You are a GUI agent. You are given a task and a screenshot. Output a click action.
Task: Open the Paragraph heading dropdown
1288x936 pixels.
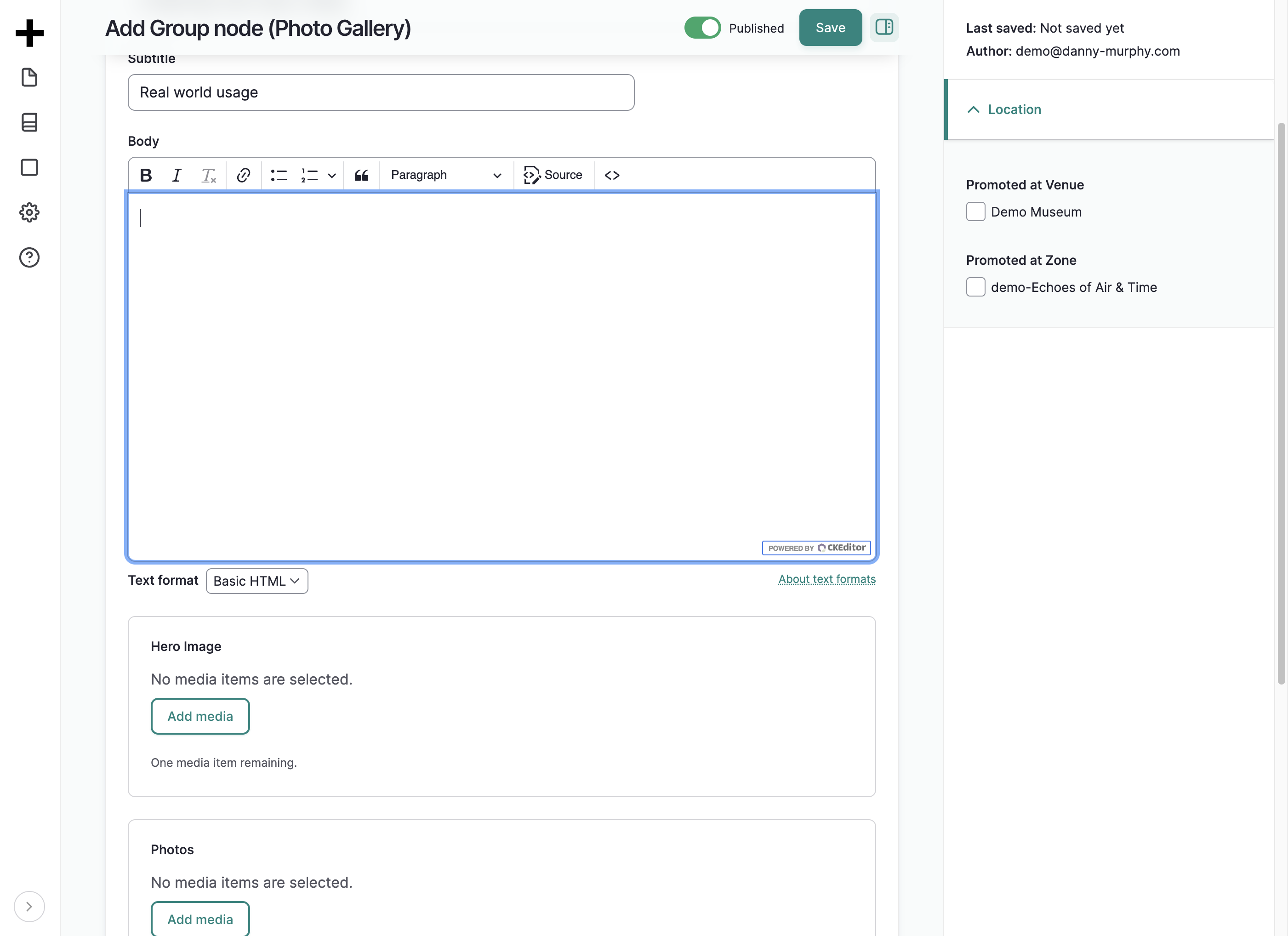(x=446, y=175)
